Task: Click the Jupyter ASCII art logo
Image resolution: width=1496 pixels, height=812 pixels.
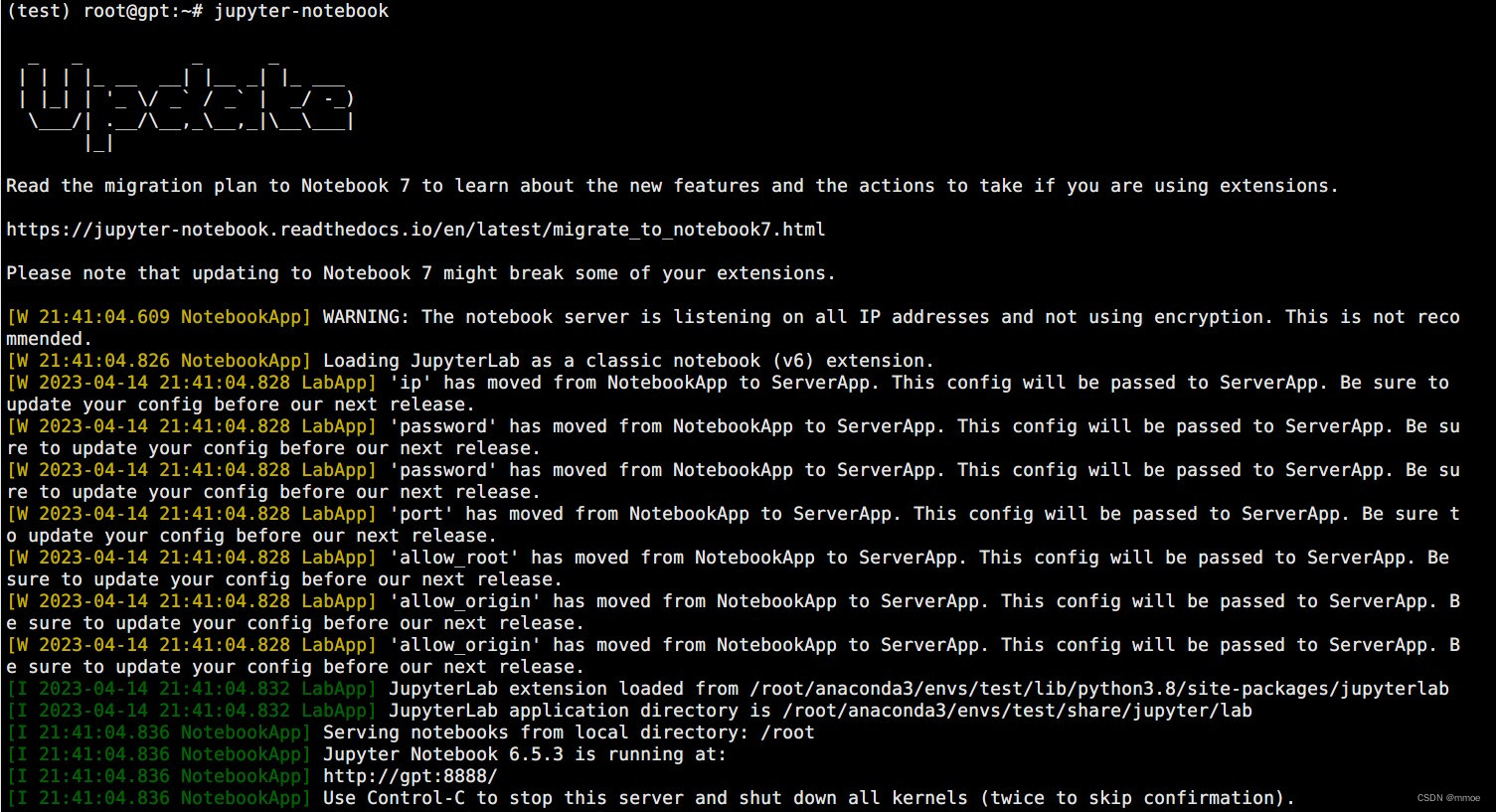Action: coord(186,104)
